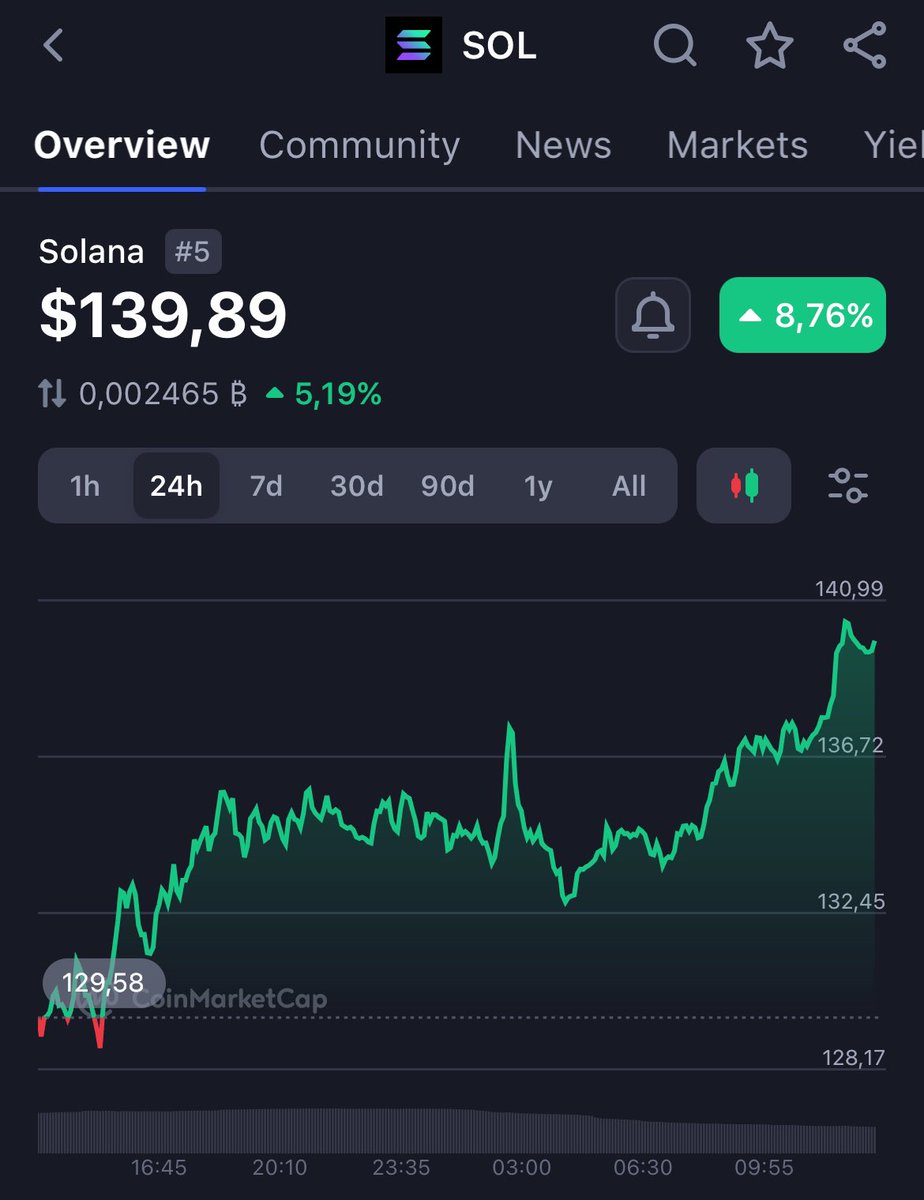Select the 1h time range
The height and width of the screenshot is (1200, 924).
(x=85, y=486)
